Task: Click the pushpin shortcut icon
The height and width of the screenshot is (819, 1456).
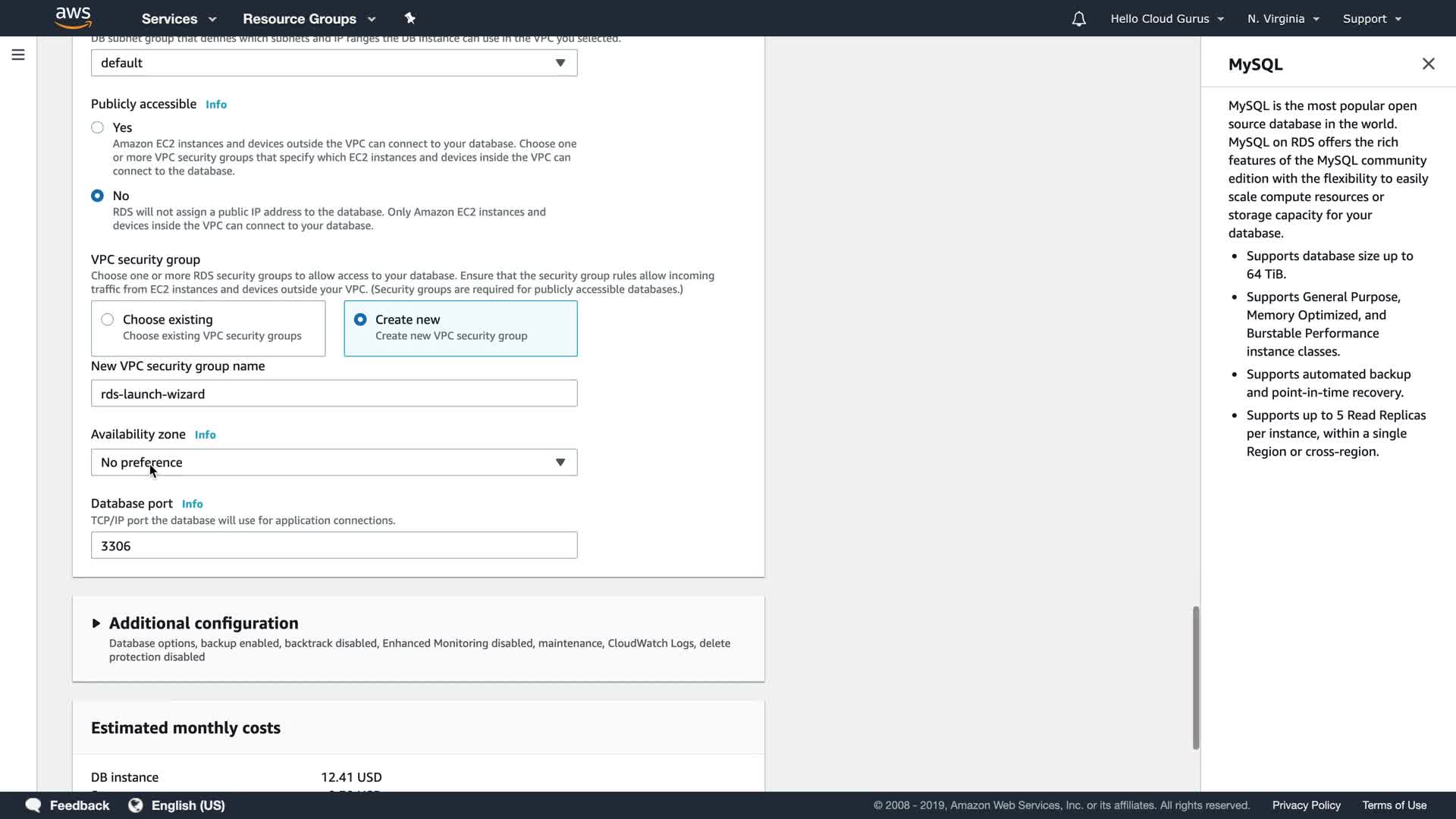Action: tap(410, 18)
